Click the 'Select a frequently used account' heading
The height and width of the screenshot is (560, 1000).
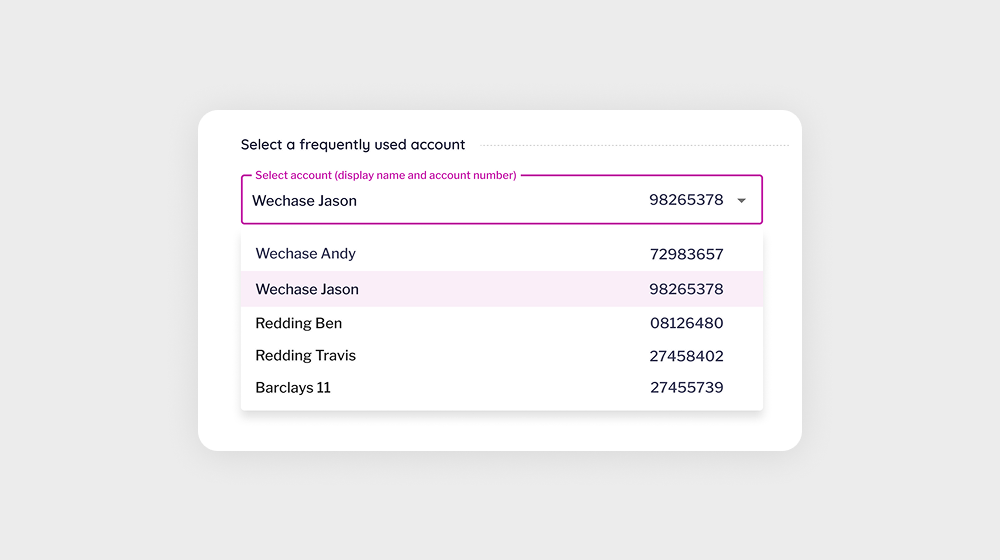pyautogui.click(x=353, y=145)
